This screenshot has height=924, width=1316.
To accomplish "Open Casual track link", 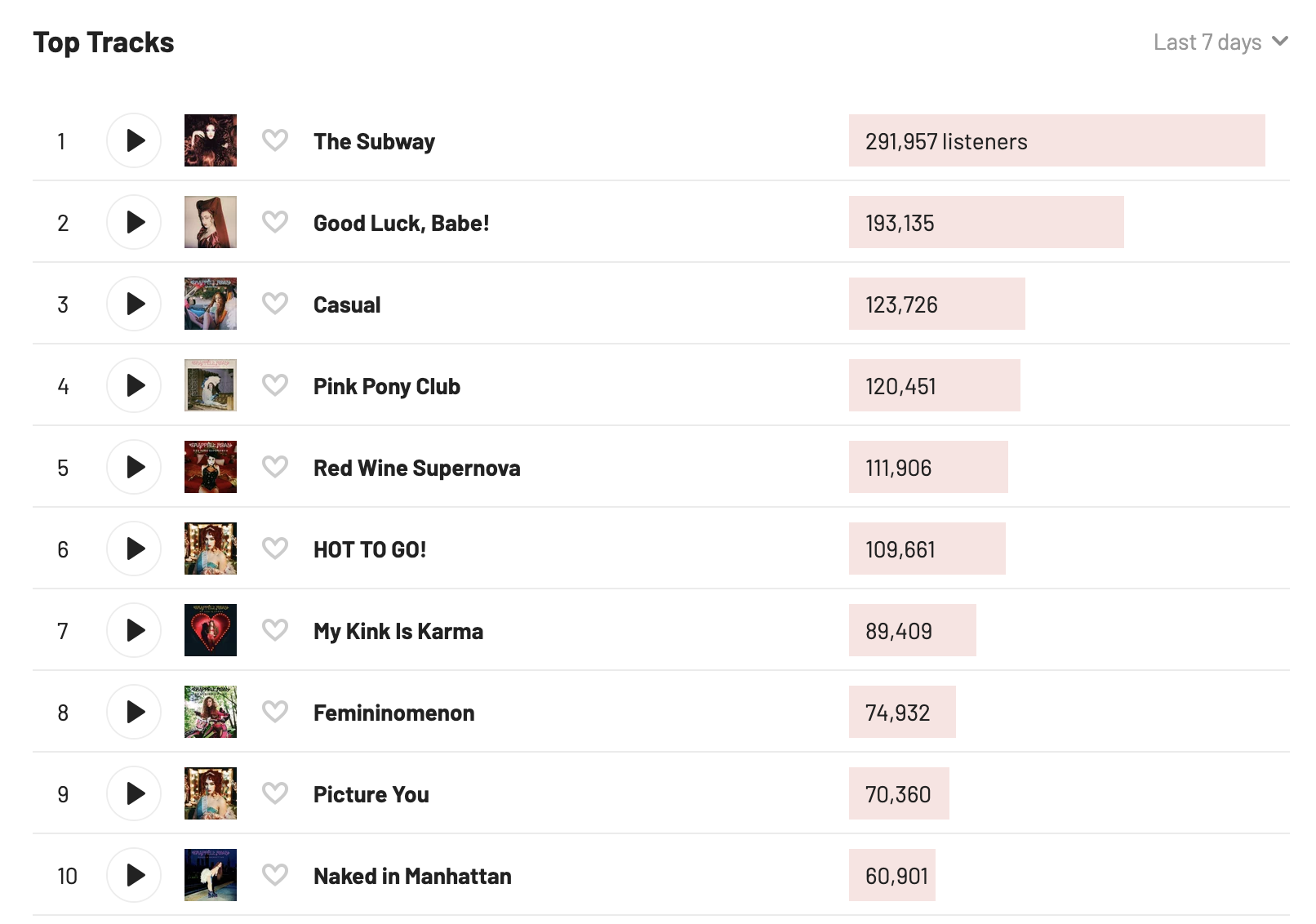I will coord(347,304).
